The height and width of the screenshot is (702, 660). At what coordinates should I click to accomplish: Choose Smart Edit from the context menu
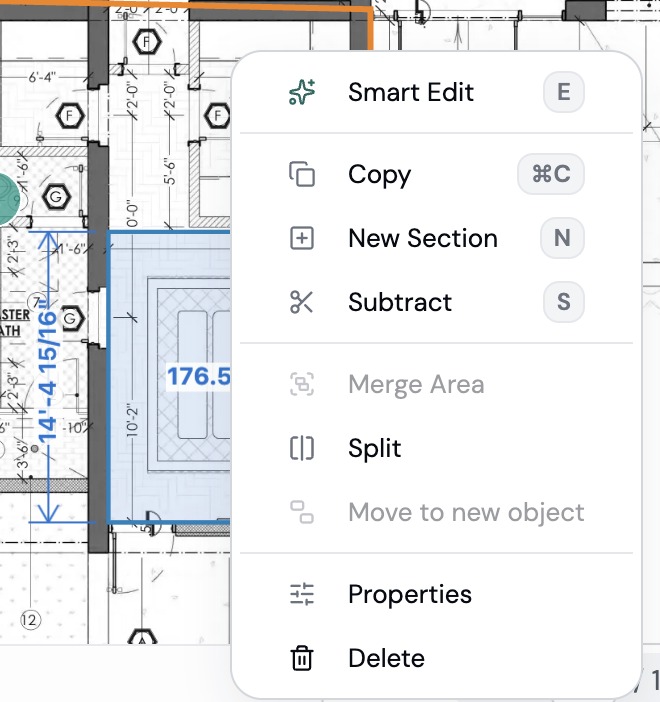pyautogui.click(x=436, y=92)
